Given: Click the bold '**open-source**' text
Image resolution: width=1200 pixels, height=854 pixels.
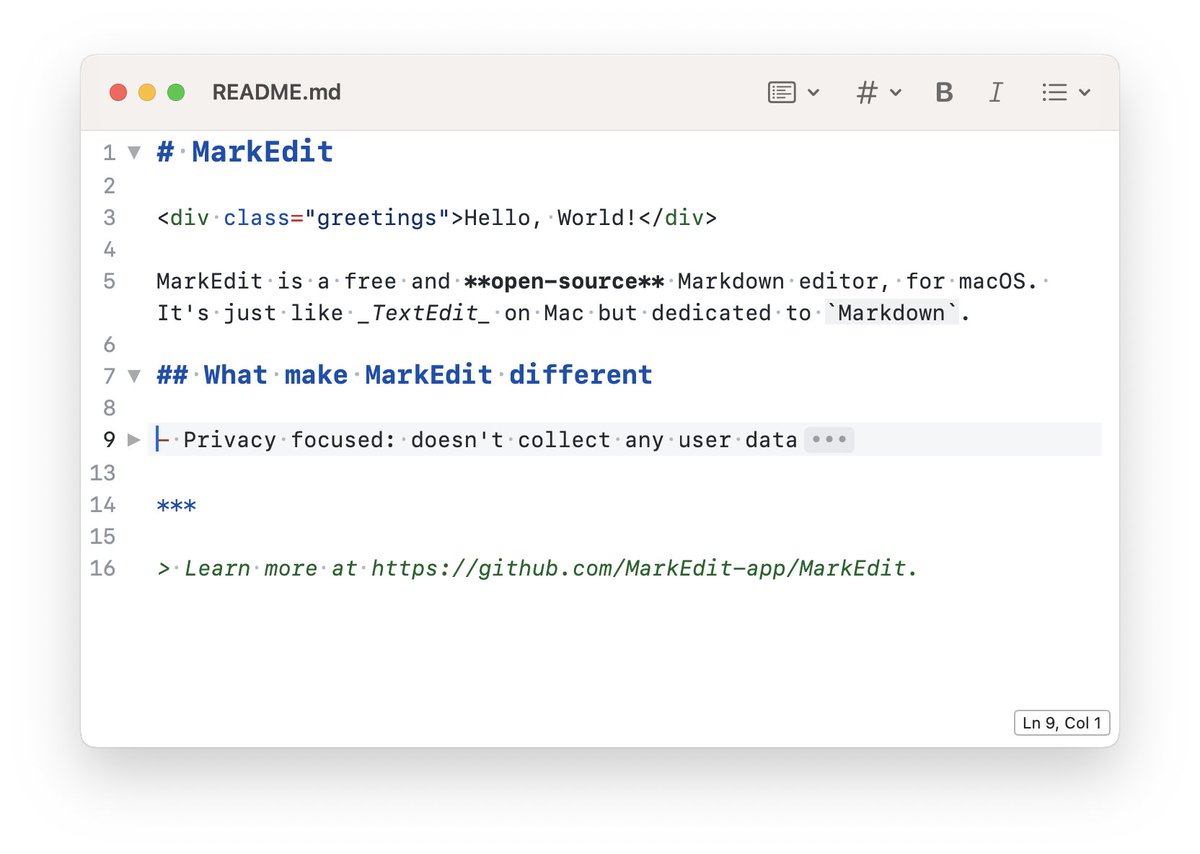Looking at the screenshot, I should click(564, 281).
